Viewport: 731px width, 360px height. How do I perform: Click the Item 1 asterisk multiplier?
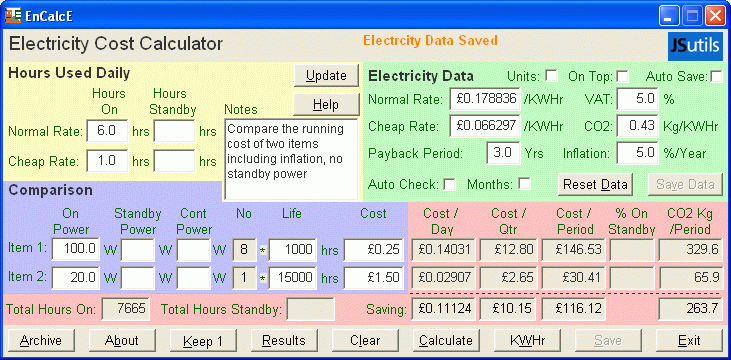click(x=262, y=250)
